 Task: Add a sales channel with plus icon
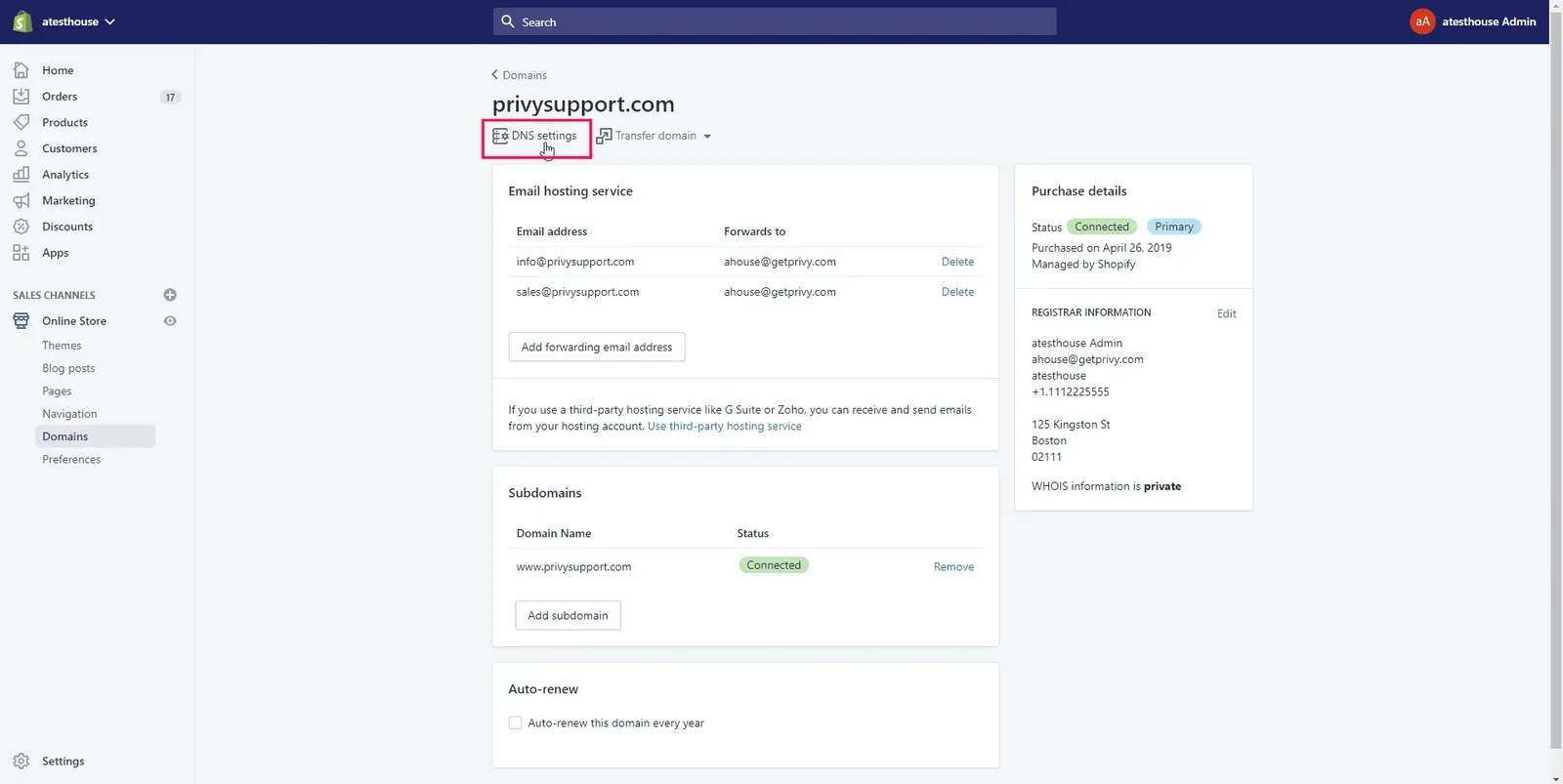[x=170, y=295]
